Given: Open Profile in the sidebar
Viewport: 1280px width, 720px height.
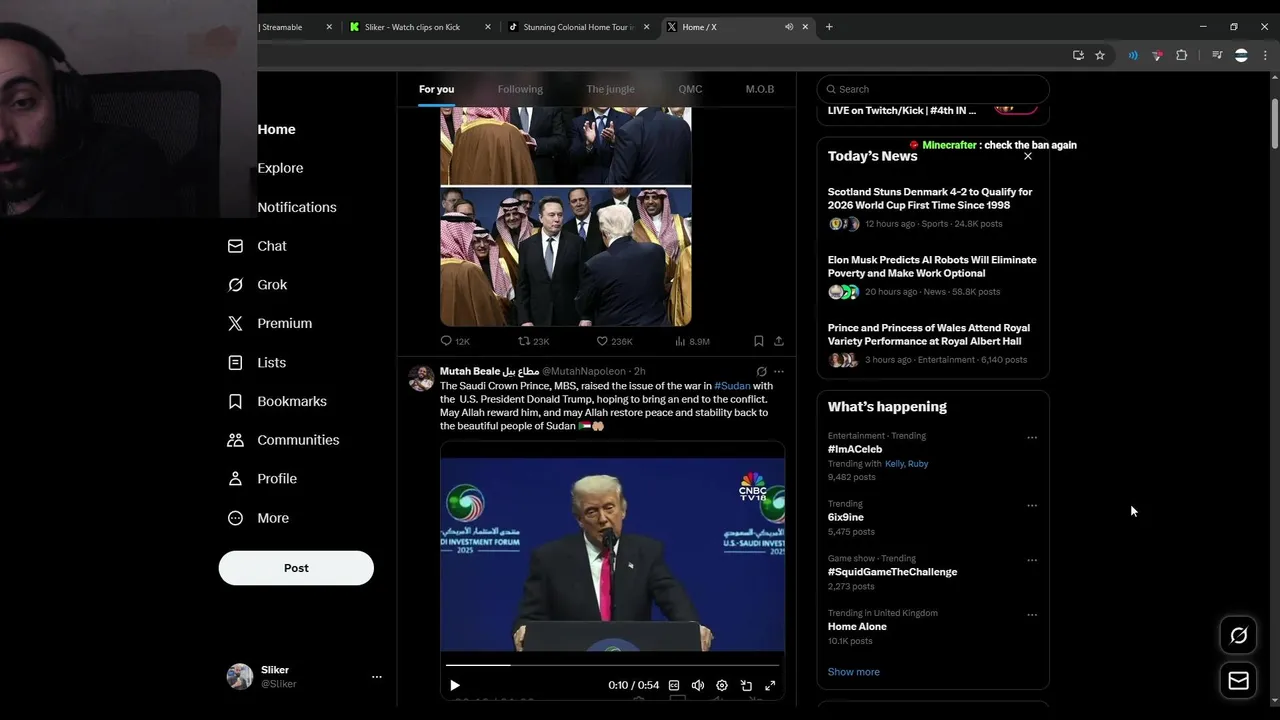Looking at the screenshot, I should click(x=262, y=479).
